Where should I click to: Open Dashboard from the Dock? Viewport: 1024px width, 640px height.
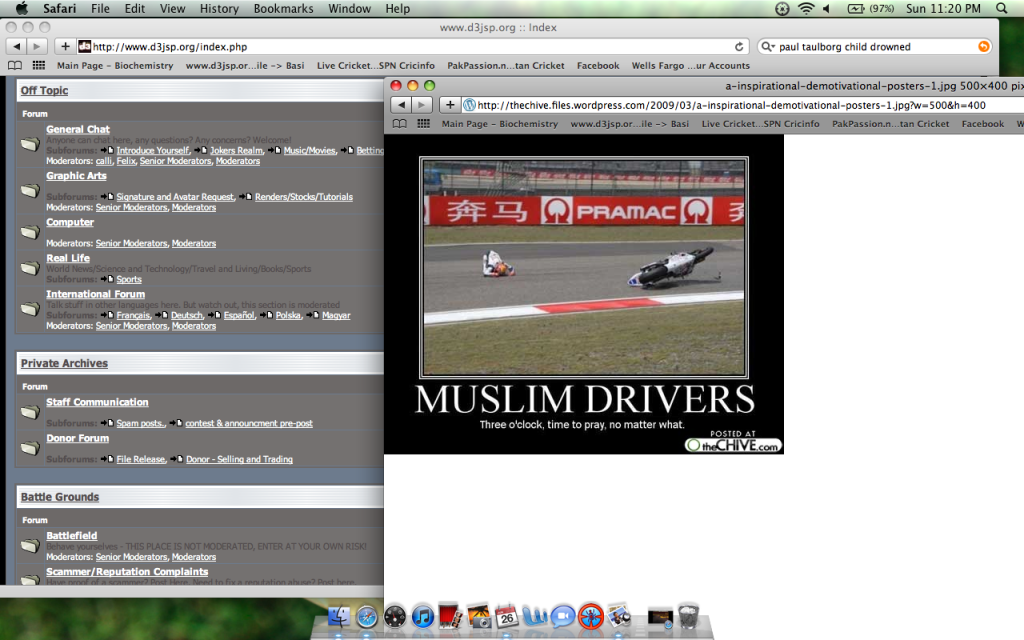[x=394, y=616]
